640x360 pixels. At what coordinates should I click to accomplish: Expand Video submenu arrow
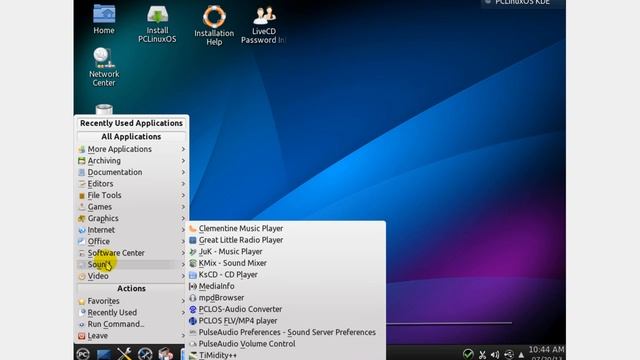point(183,276)
